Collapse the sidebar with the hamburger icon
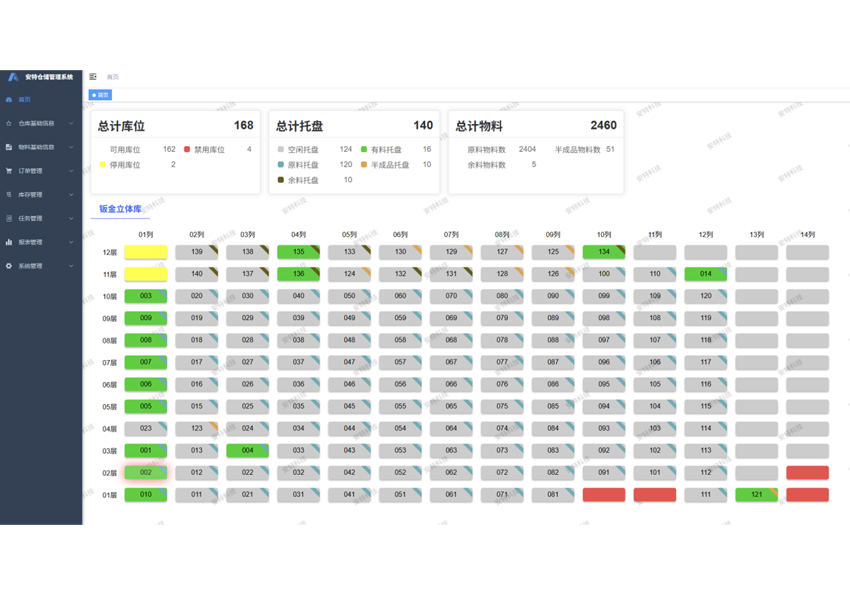Viewport: 850px width, 595px height. tap(93, 76)
